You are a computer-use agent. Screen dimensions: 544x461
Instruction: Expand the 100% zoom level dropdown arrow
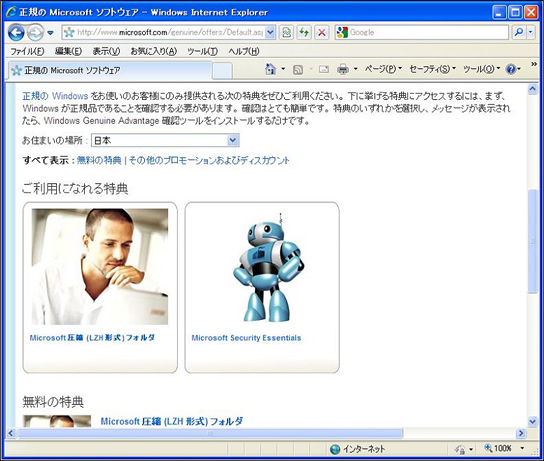pyautogui.click(x=522, y=448)
